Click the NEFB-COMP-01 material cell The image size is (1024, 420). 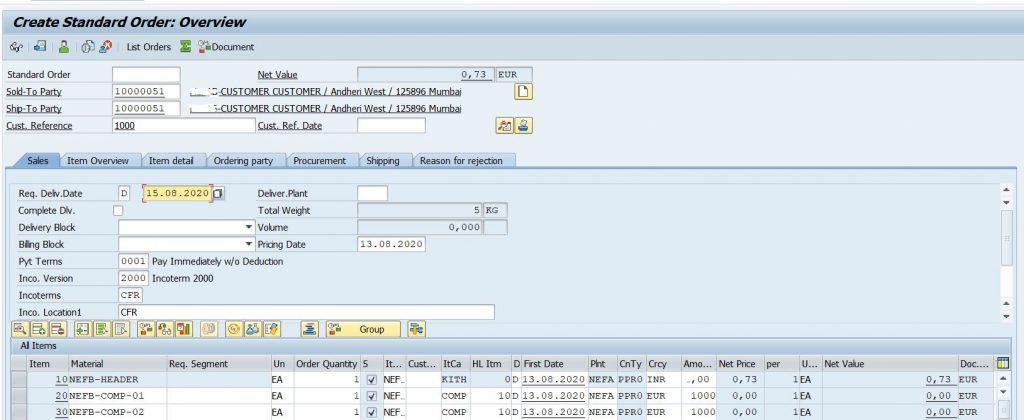click(x=118, y=396)
